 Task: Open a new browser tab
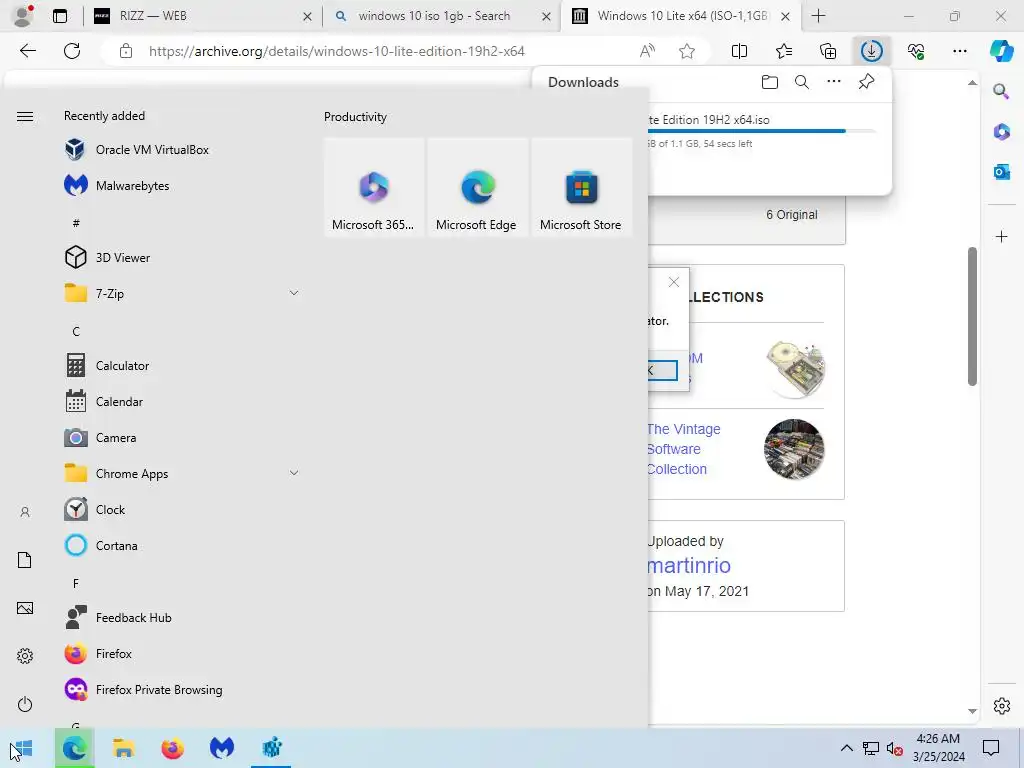[818, 16]
